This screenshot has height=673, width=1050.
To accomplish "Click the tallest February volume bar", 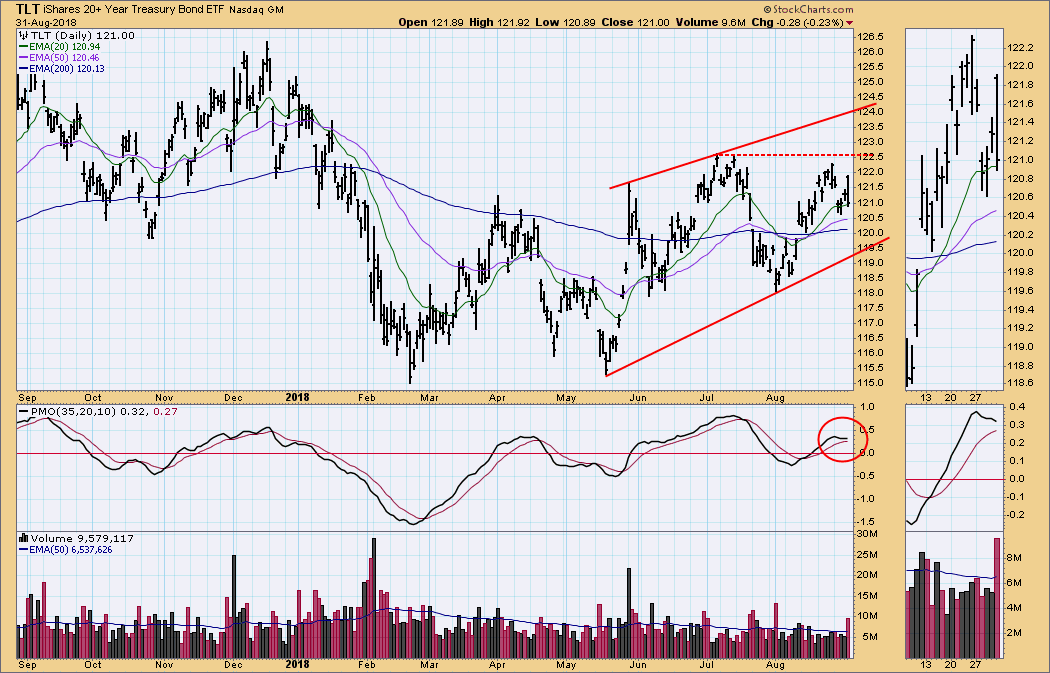I will pos(373,598).
